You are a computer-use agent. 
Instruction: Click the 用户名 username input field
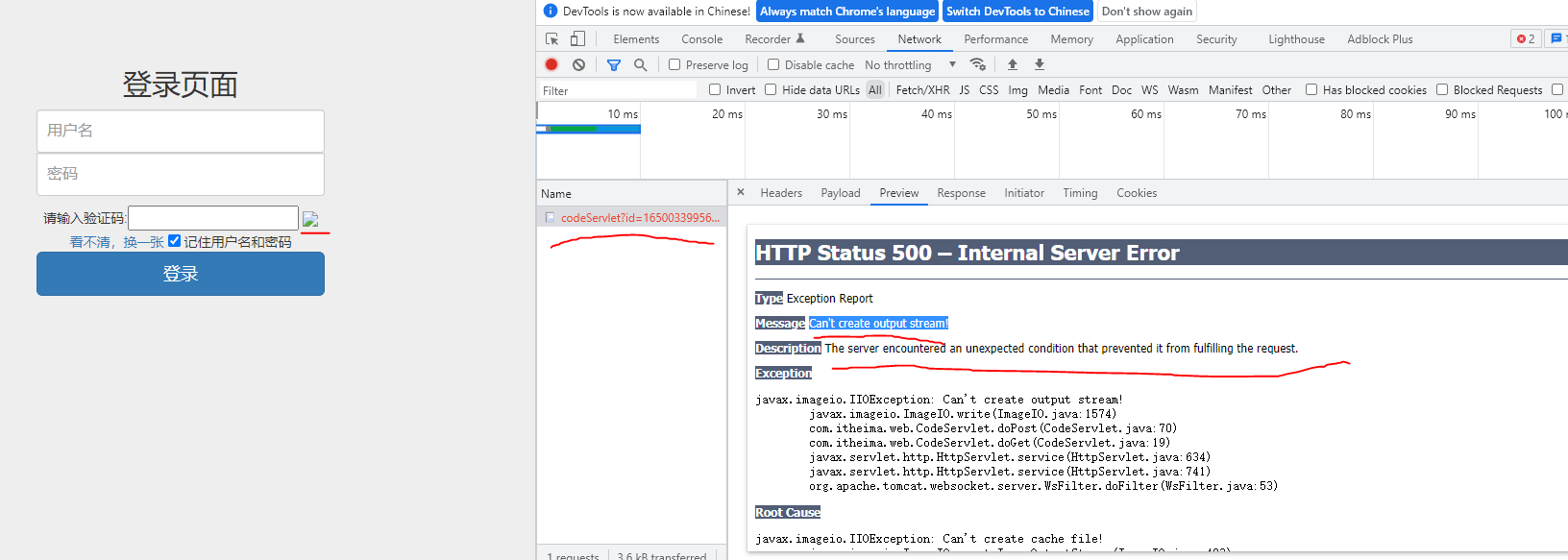[x=181, y=131]
